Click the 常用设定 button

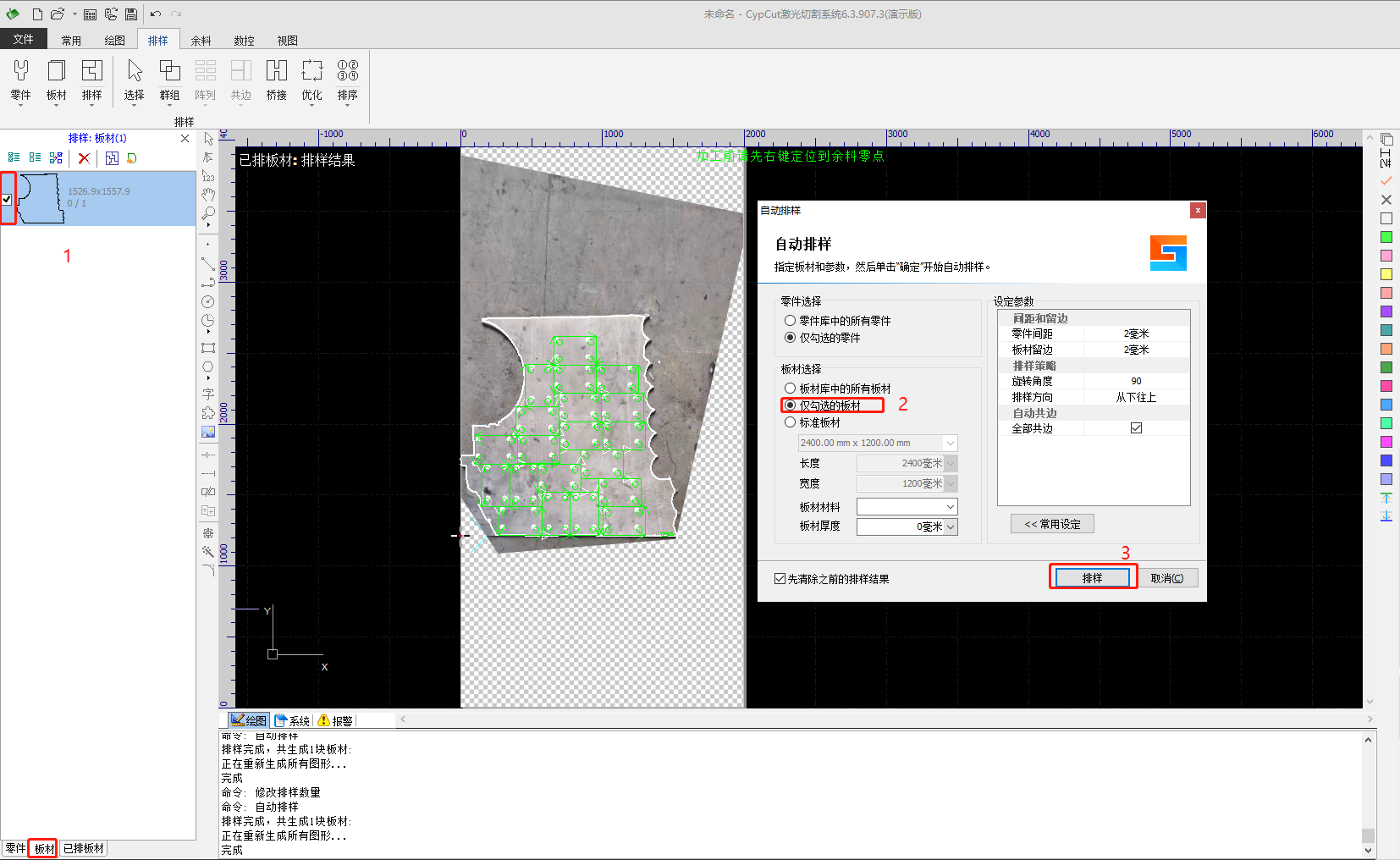coord(1052,524)
